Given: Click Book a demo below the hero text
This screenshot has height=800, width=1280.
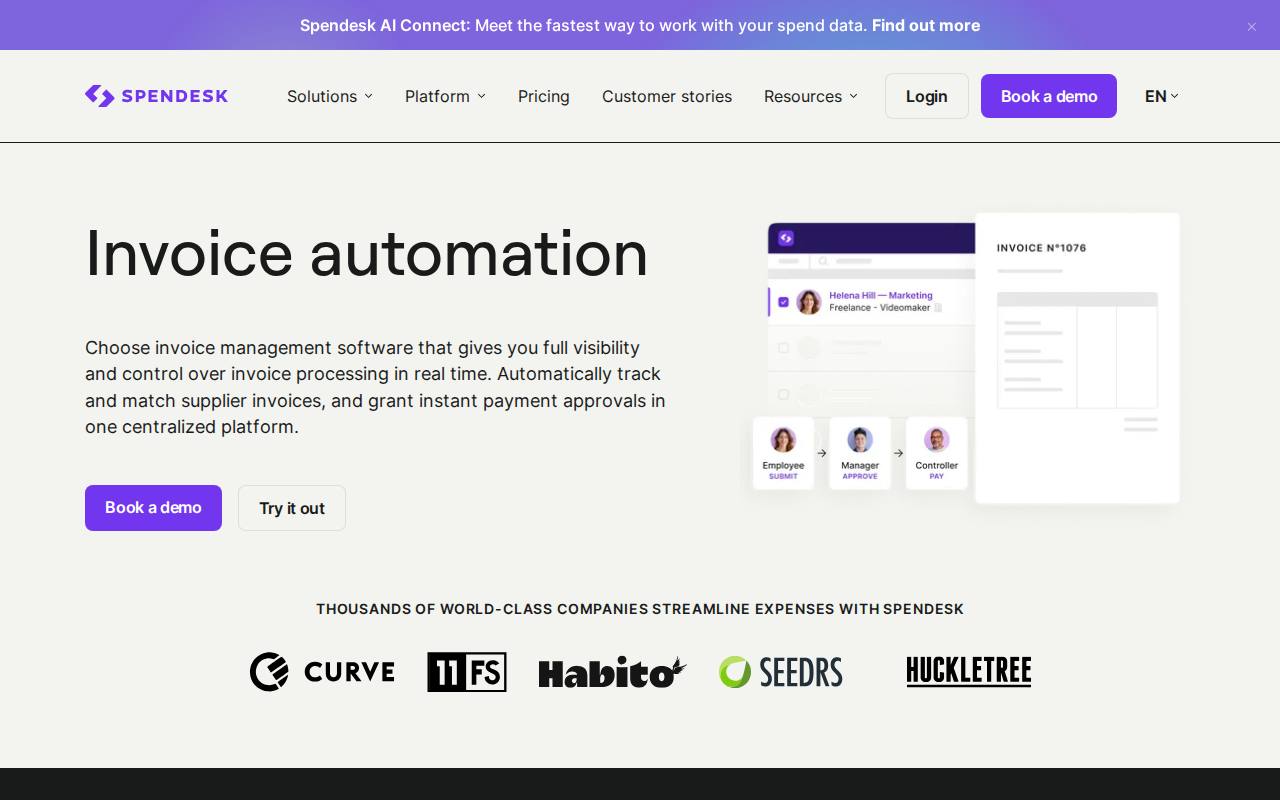Looking at the screenshot, I should (x=153, y=508).
